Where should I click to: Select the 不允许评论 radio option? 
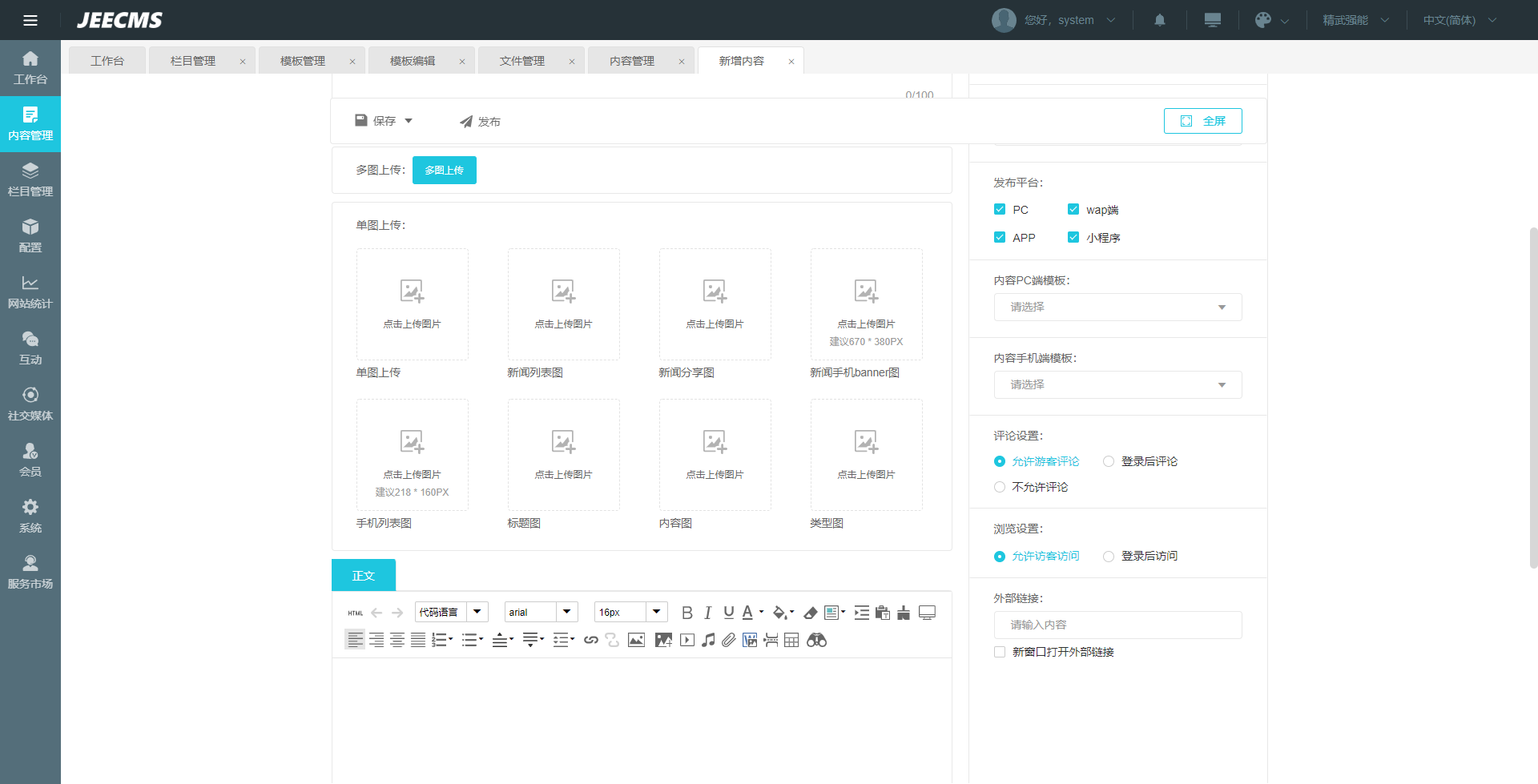point(1000,487)
